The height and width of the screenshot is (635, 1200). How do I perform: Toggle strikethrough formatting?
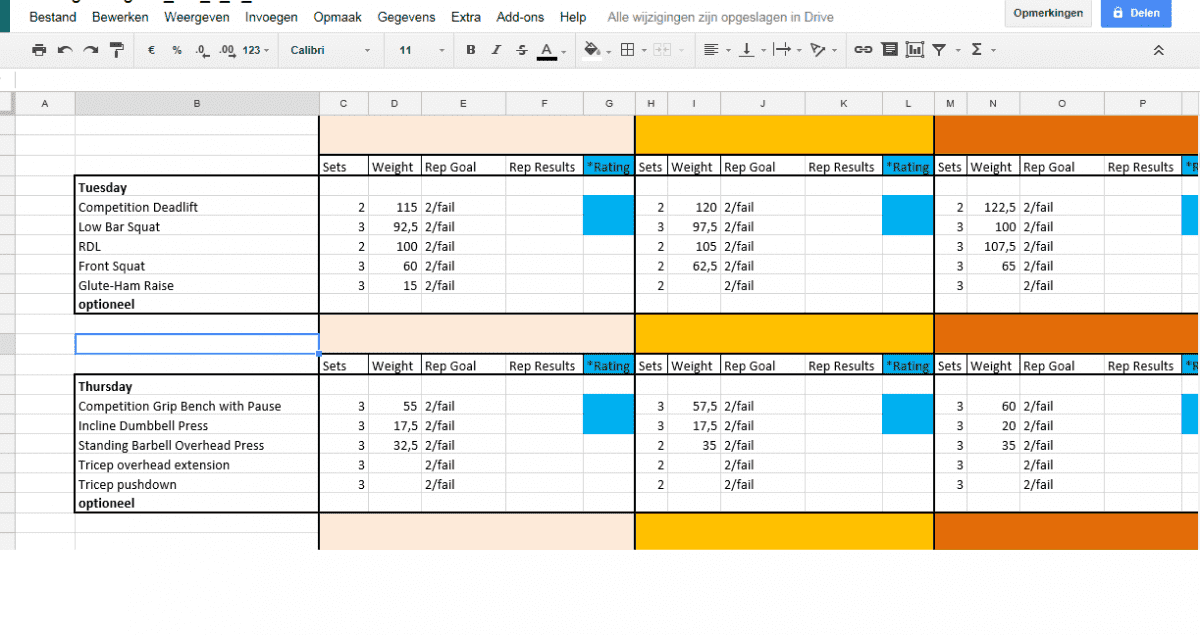pyautogui.click(x=519, y=49)
